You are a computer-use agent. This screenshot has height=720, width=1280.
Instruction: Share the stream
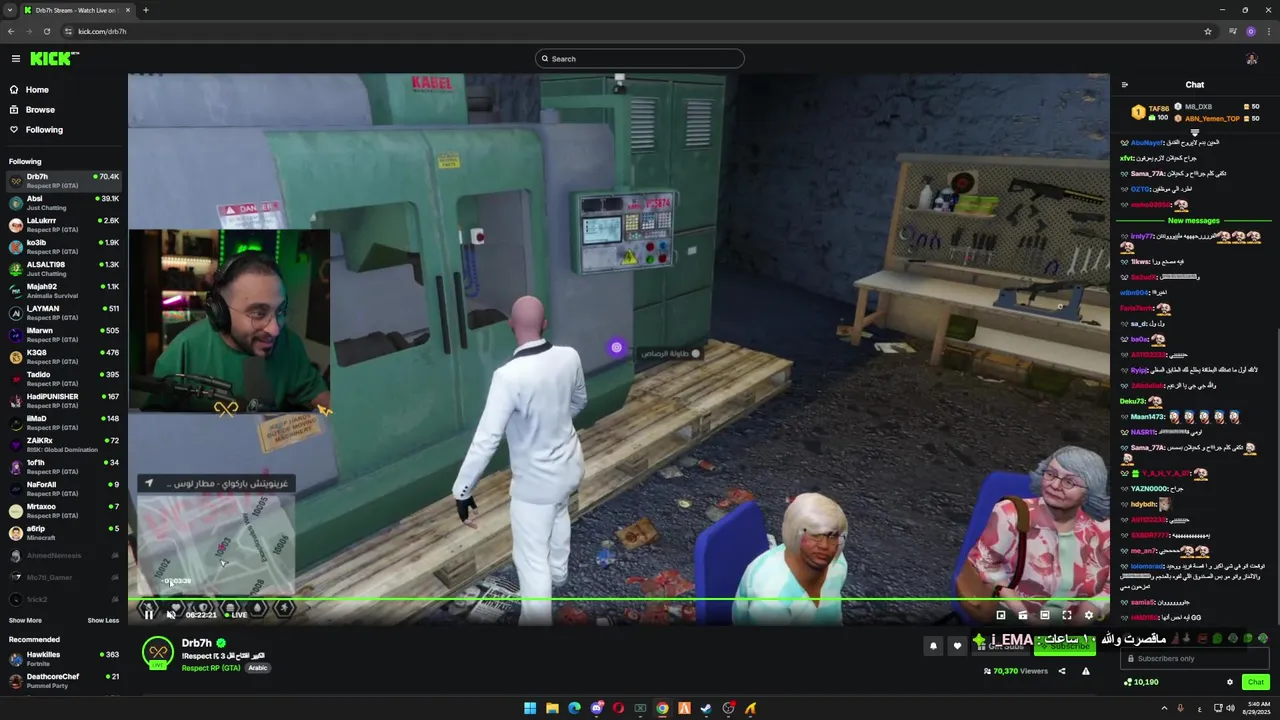point(1062,671)
